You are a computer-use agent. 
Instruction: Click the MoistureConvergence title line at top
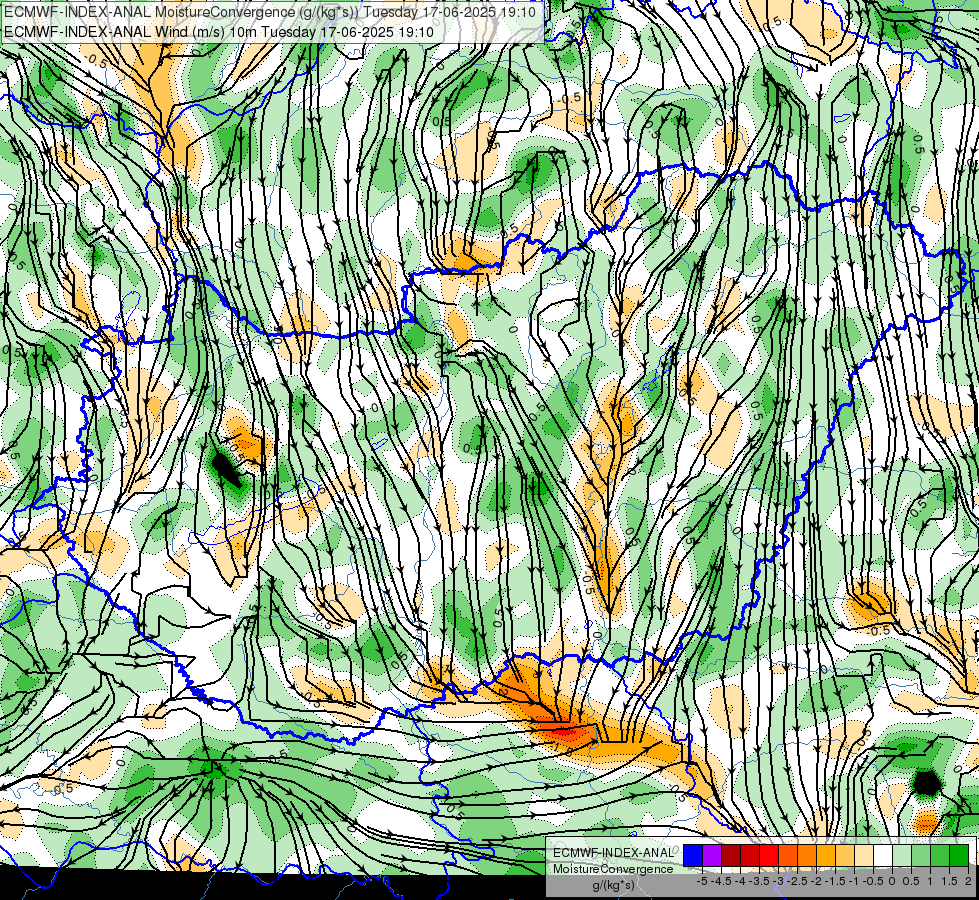tap(270, 12)
